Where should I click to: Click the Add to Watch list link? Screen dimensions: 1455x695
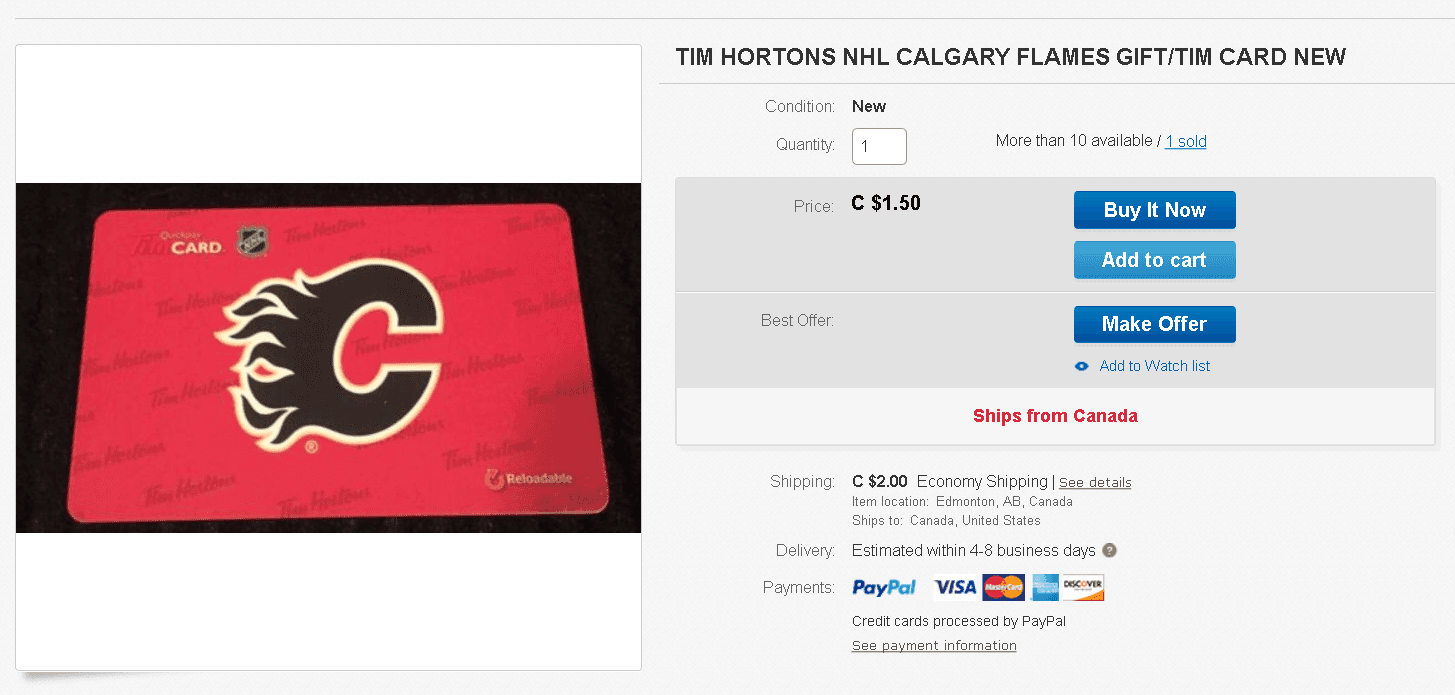point(1154,367)
